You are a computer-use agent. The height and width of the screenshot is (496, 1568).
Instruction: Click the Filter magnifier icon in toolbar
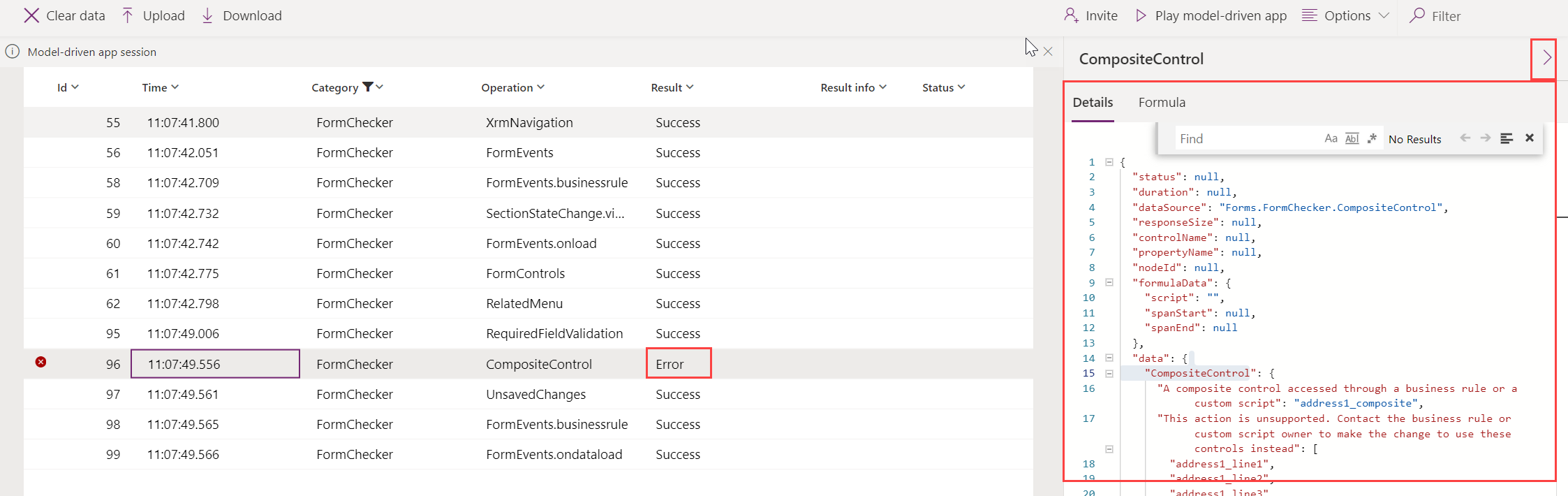click(1417, 15)
